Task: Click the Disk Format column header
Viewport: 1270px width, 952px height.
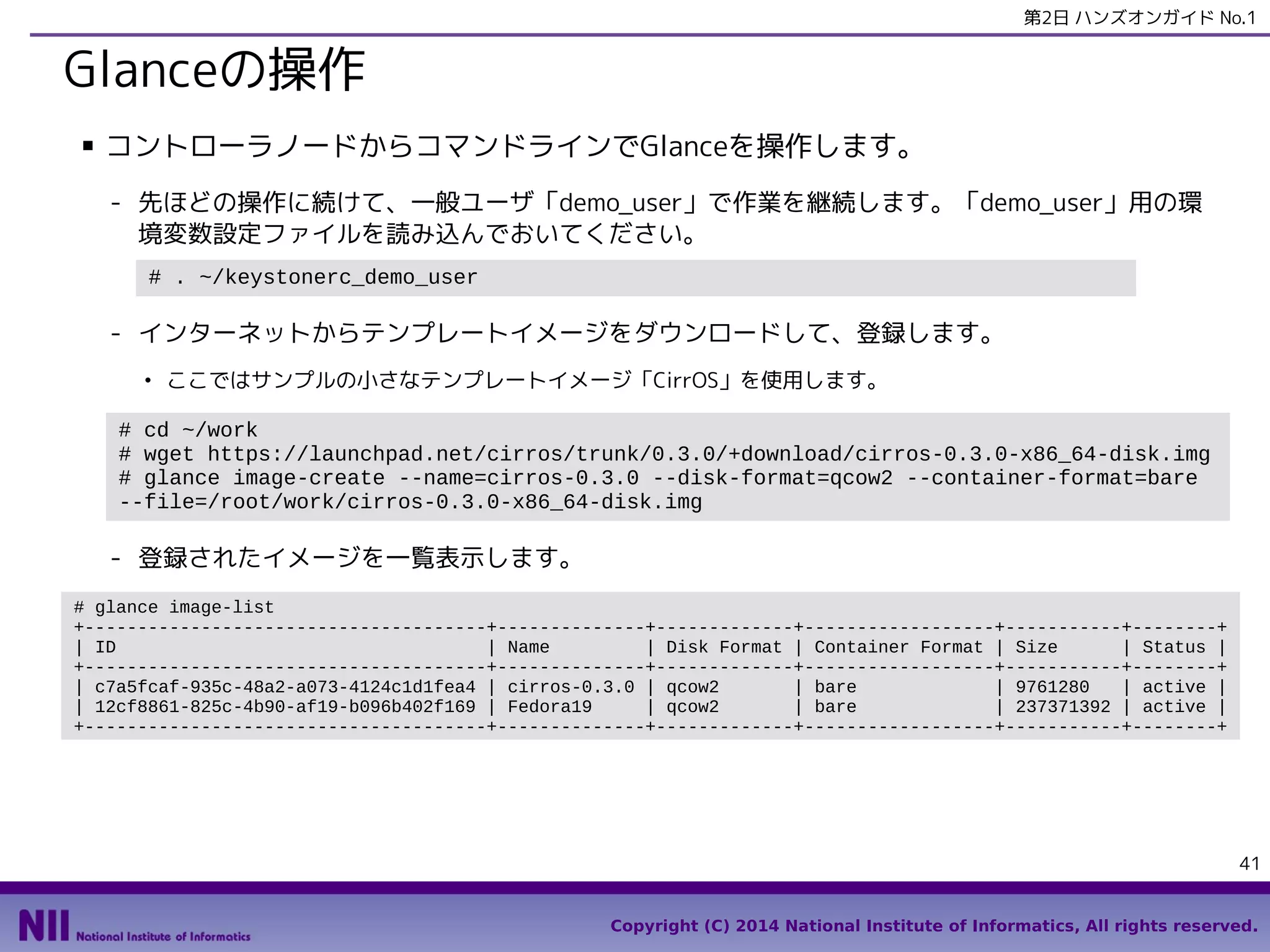Action: [x=724, y=647]
